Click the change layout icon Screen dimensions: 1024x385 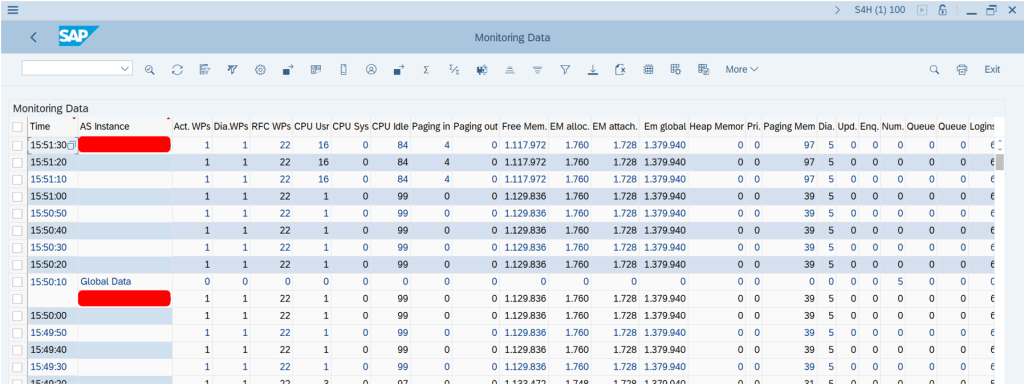point(676,69)
